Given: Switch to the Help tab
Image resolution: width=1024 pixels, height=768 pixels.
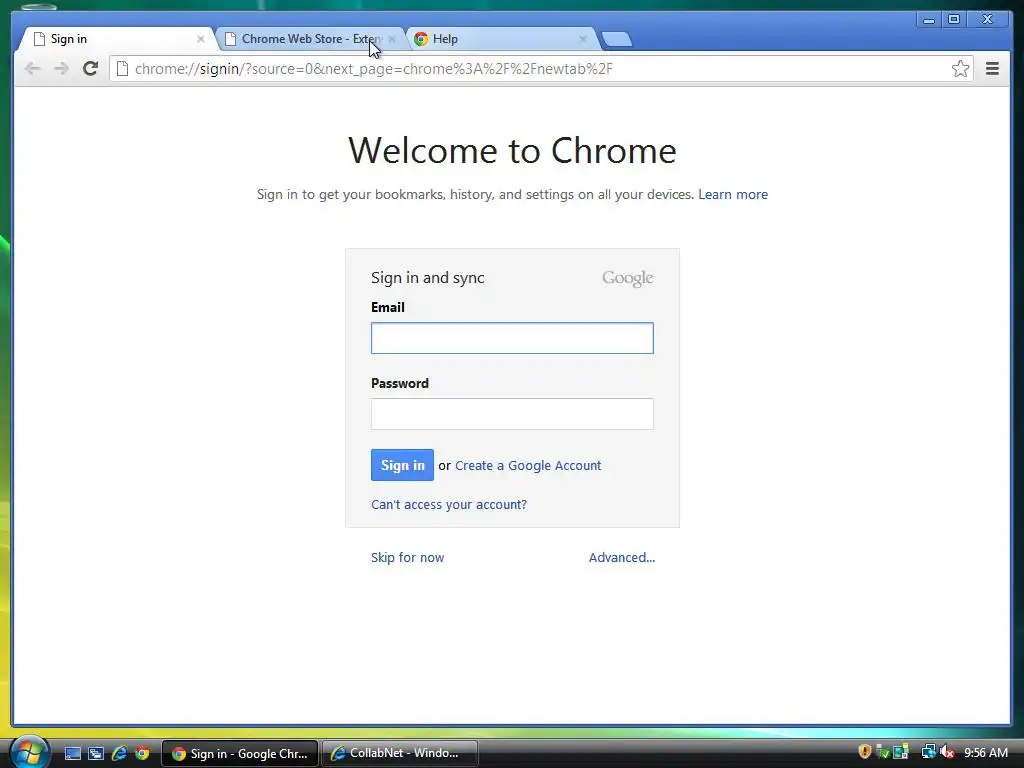Looking at the screenshot, I should [500, 39].
